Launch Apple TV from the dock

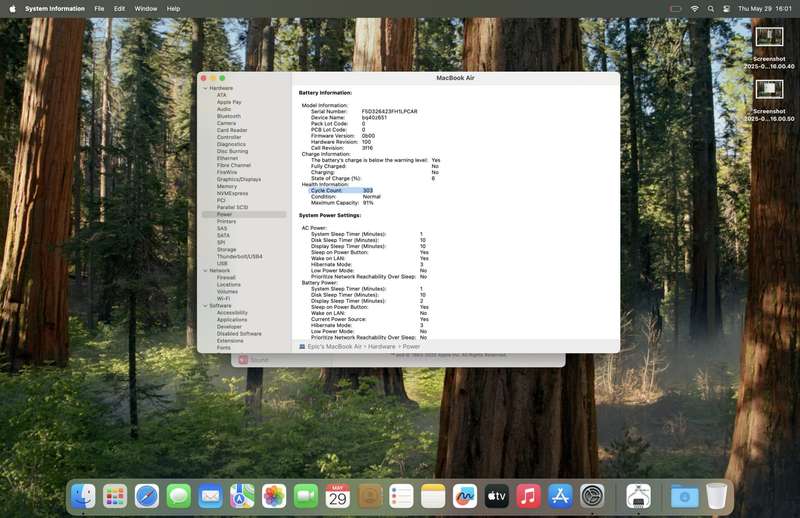point(496,496)
